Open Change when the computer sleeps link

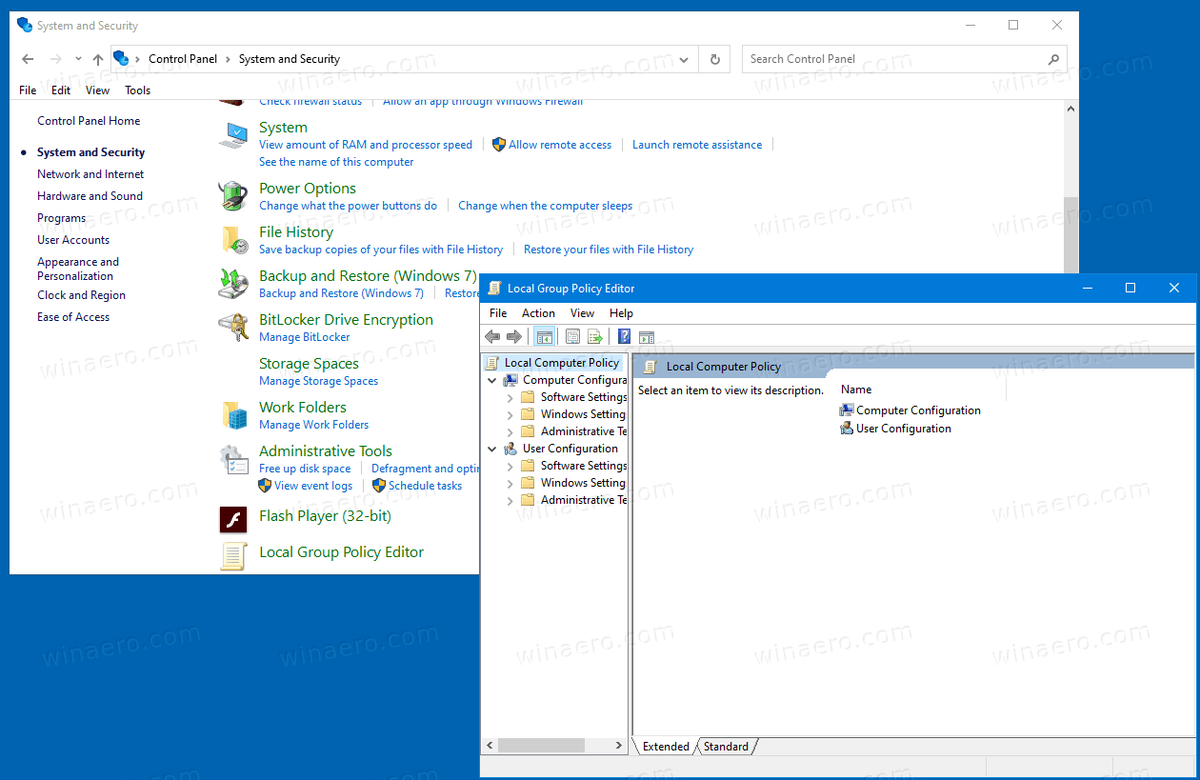click(545, 206)
